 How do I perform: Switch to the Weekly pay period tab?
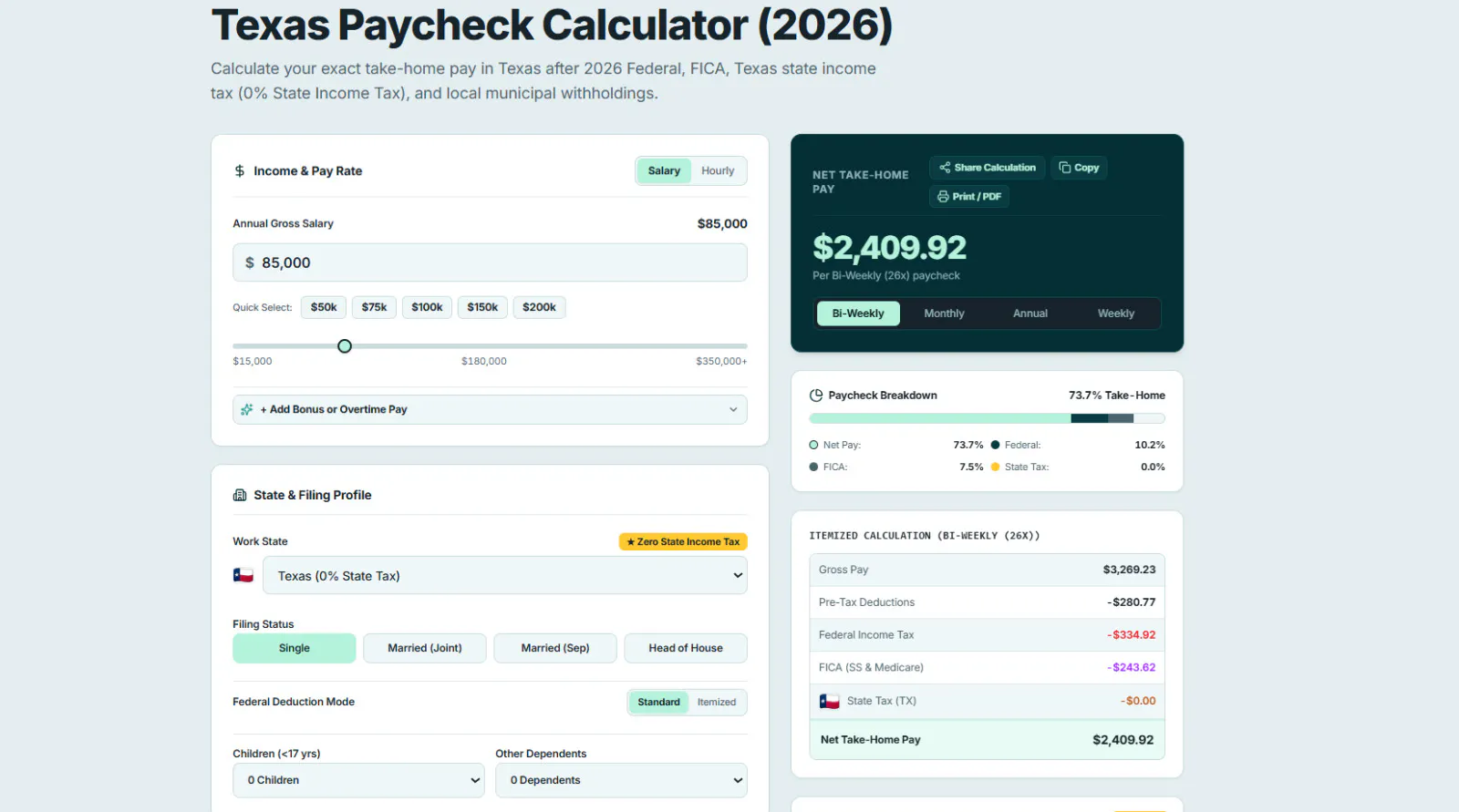click(x=1116, y=313)
